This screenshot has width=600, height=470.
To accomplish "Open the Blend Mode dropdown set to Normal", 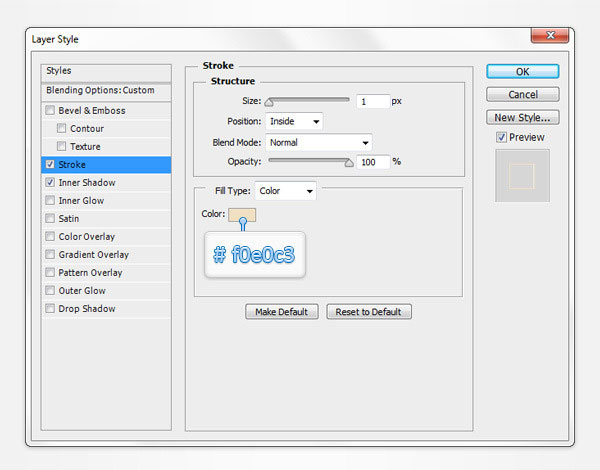I will 318,142.
